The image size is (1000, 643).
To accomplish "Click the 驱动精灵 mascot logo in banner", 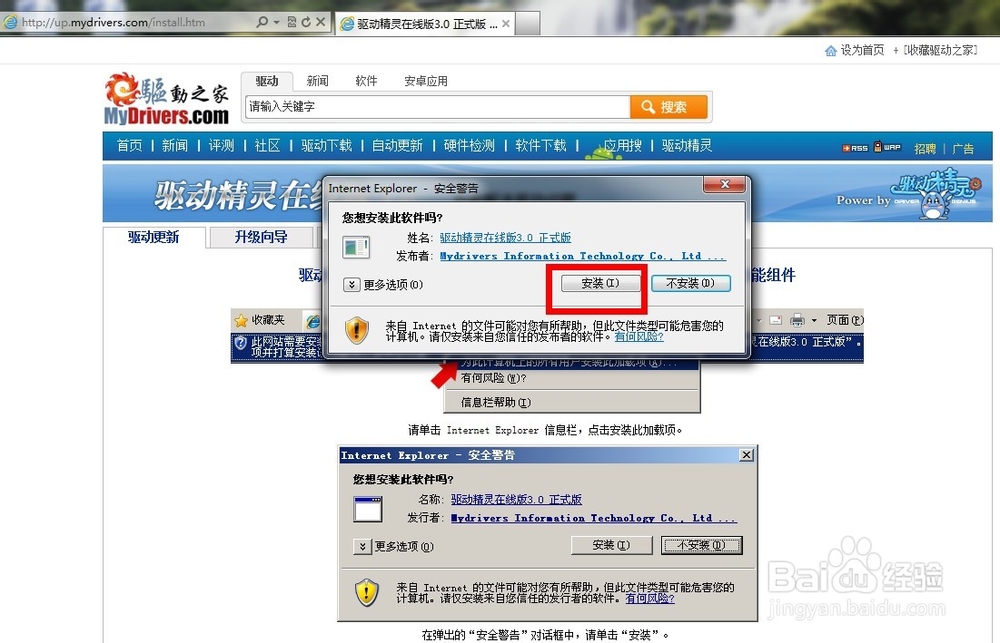I will click(x=936, y=194).
